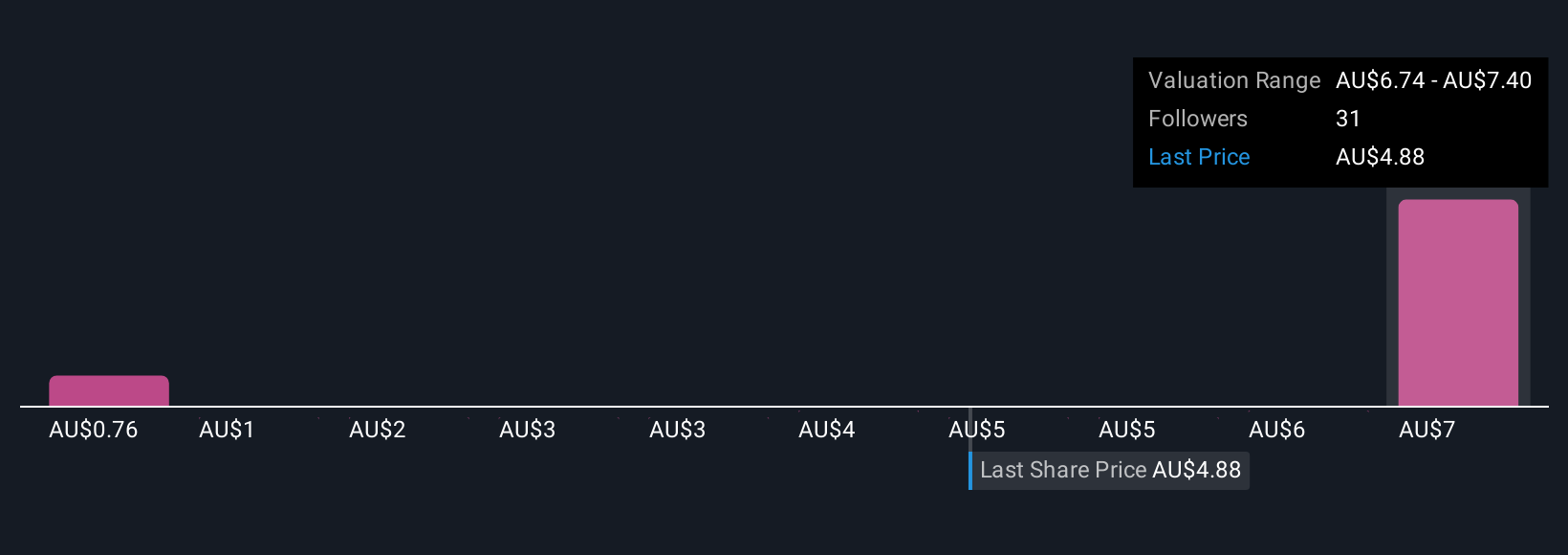Click the tall pink AU$7 valuation bar

(x=1458, y=302)
